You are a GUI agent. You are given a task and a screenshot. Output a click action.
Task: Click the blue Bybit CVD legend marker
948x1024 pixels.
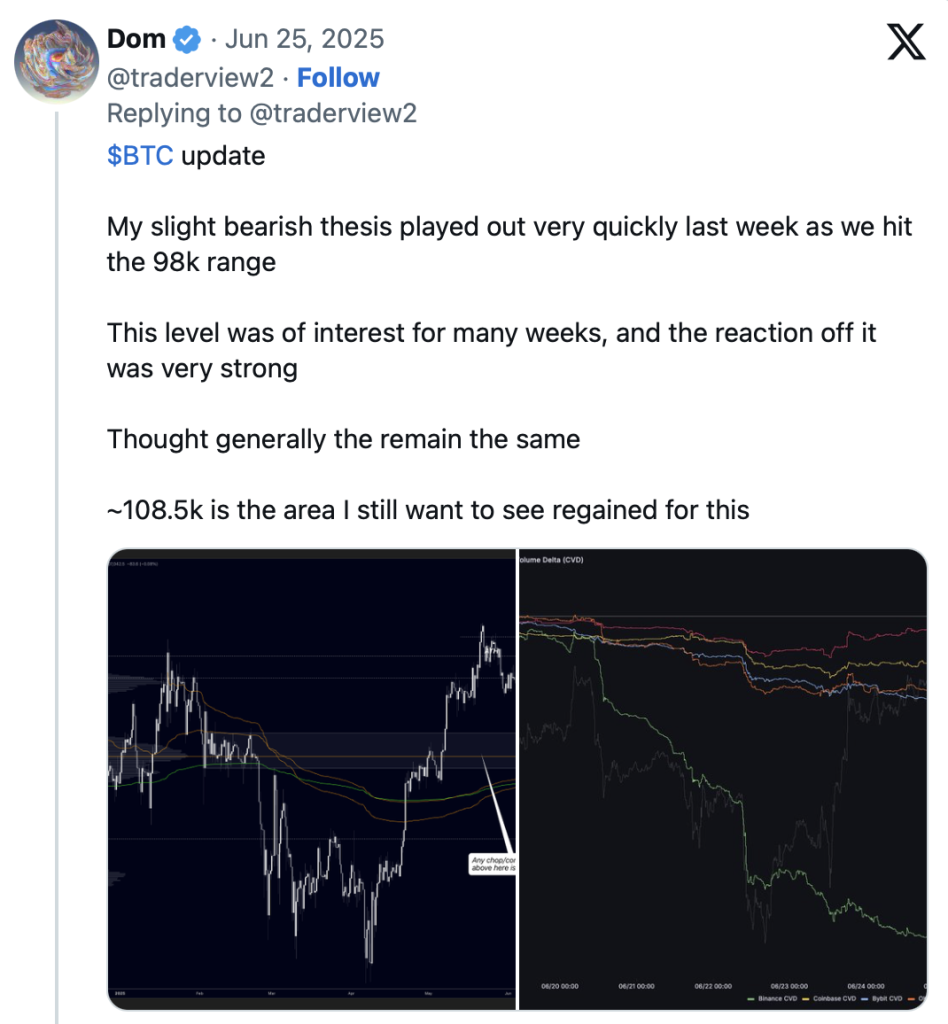pos(864,999)
